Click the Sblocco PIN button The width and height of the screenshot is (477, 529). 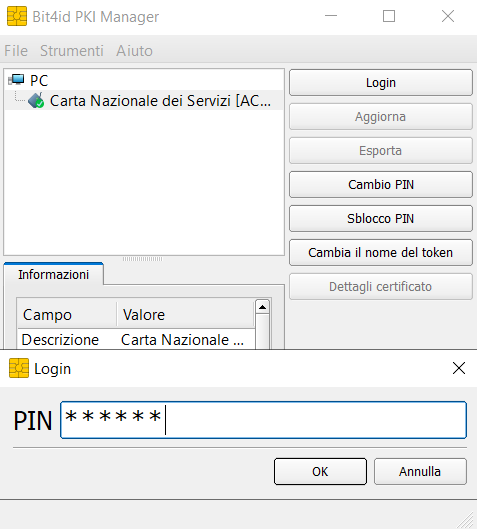(x=381, y=219)
